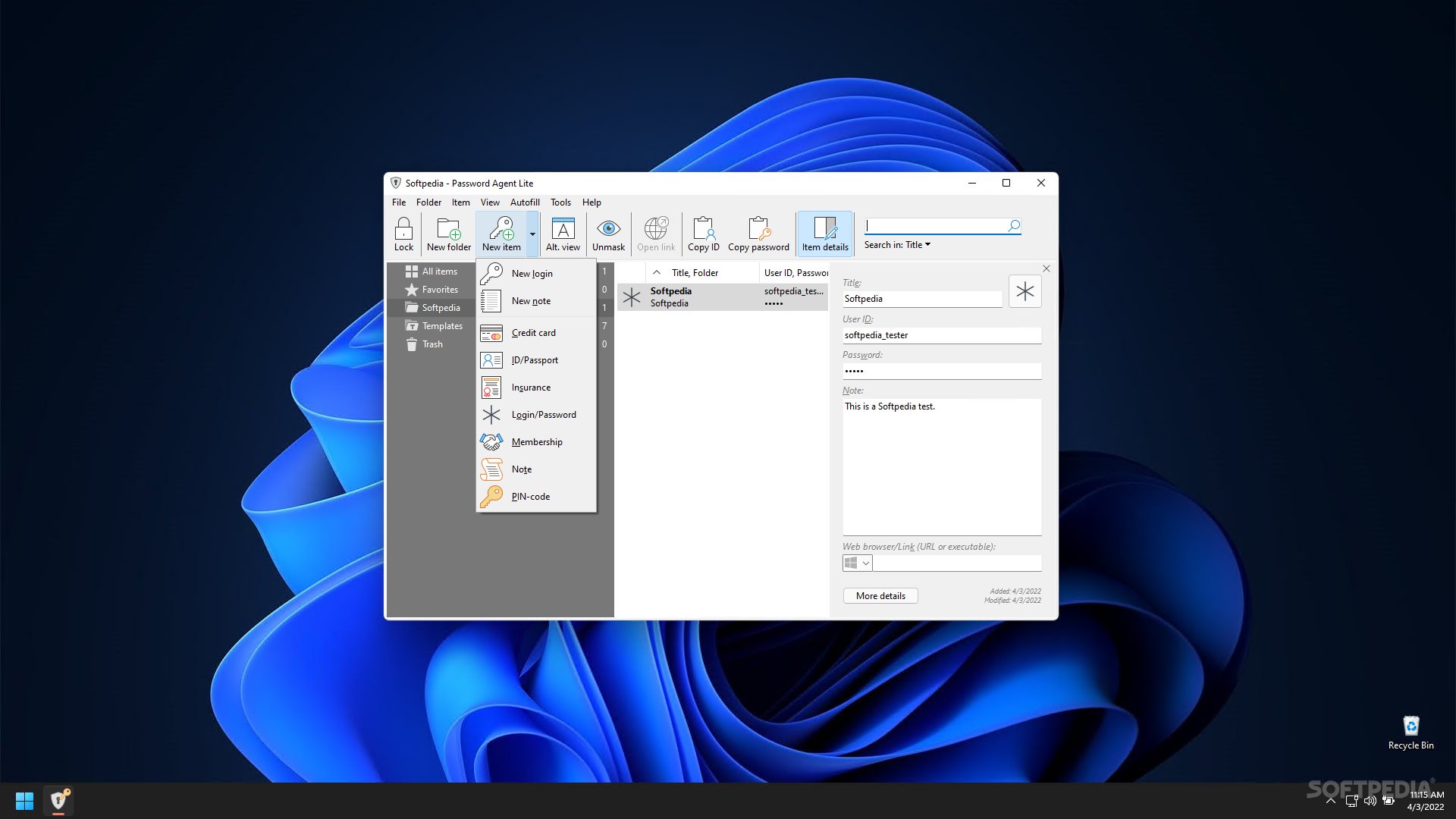
Task: Click the search magnifier icon
Action: 1014,225
